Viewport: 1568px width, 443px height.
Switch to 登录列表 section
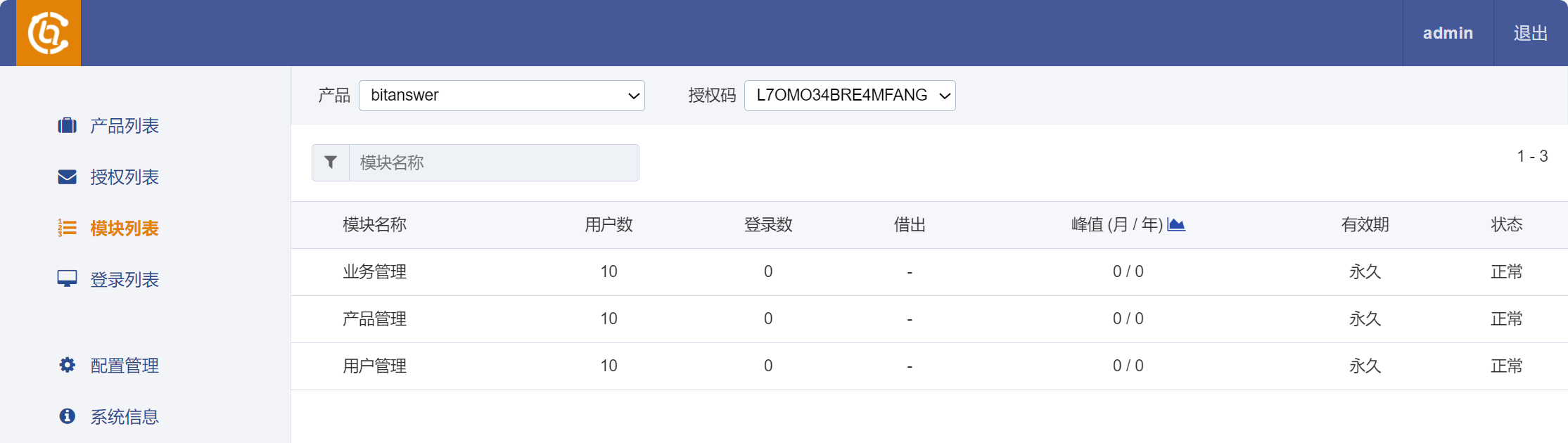[x=124, y=278]
